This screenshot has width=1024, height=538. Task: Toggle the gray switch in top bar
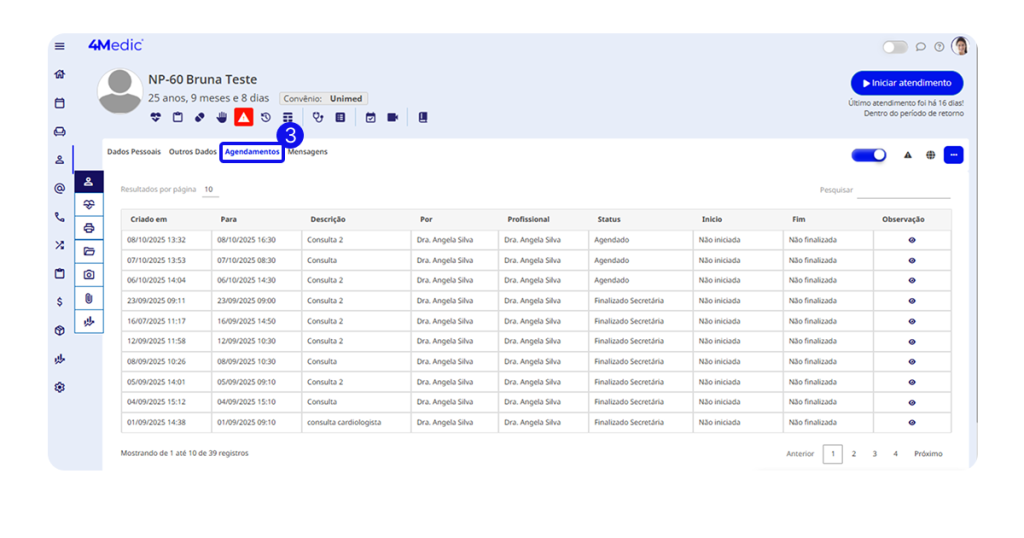pos(894,47)
